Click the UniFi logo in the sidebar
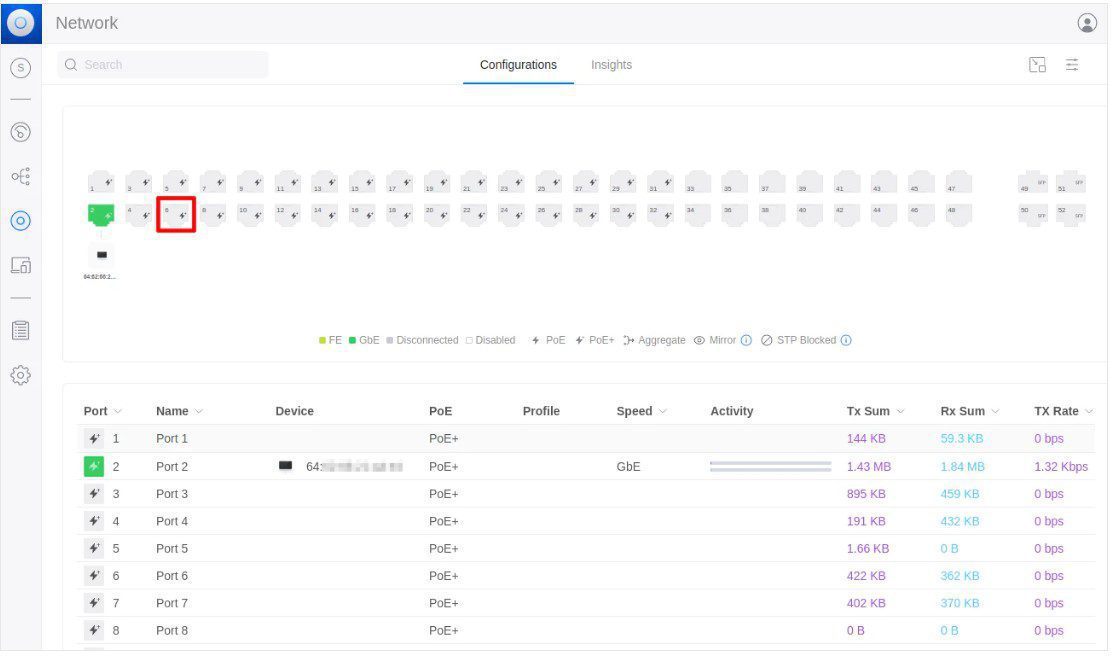Screen dimensions: 1111x656 tap(21, 22)
